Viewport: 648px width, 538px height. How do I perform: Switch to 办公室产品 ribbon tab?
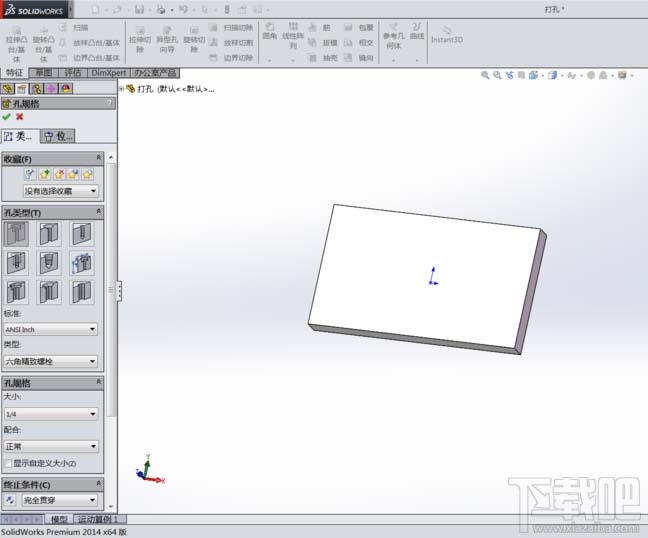click(155, 73)
